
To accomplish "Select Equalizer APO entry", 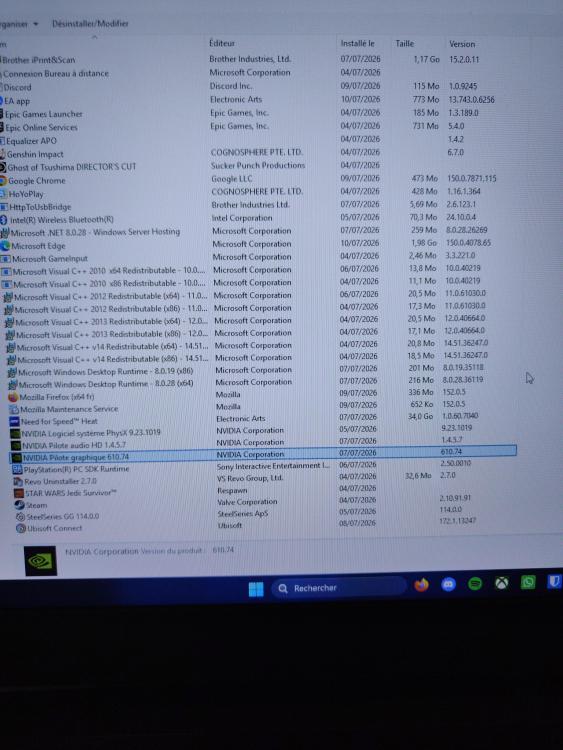I will pyautogui.click(x=31, y=141).
